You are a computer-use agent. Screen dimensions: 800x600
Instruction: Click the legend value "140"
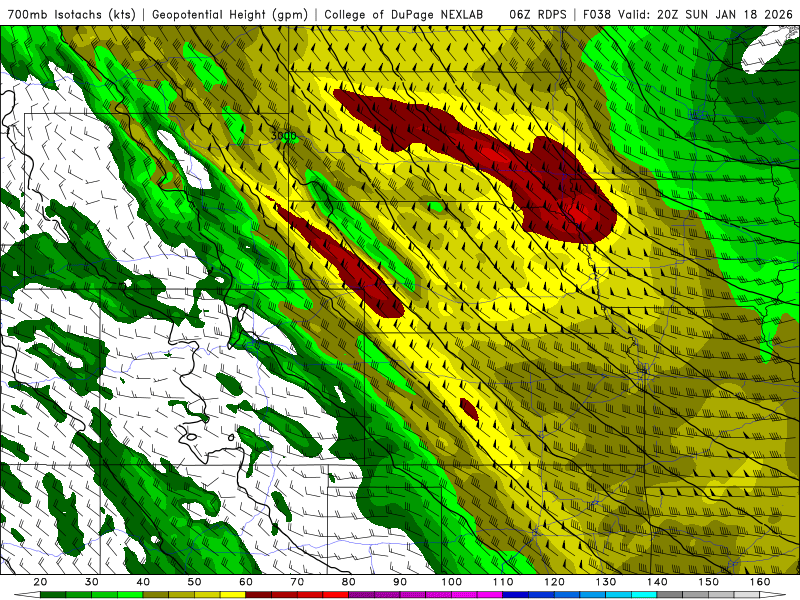657,582
